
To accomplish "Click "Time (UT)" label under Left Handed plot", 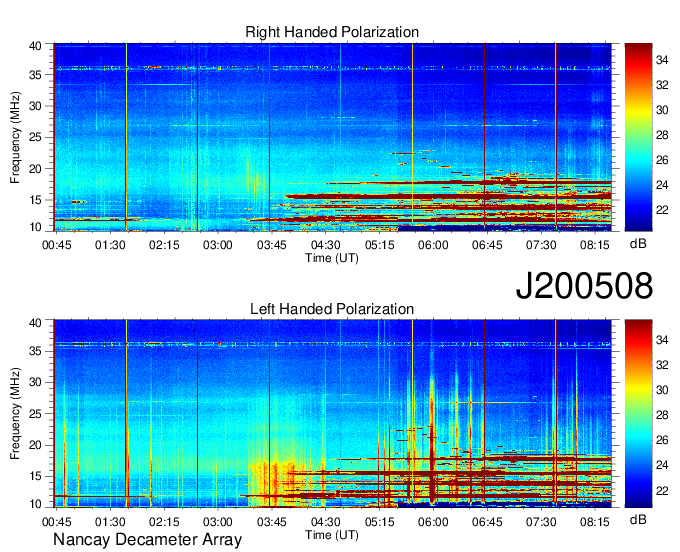I will coord(332,535).
